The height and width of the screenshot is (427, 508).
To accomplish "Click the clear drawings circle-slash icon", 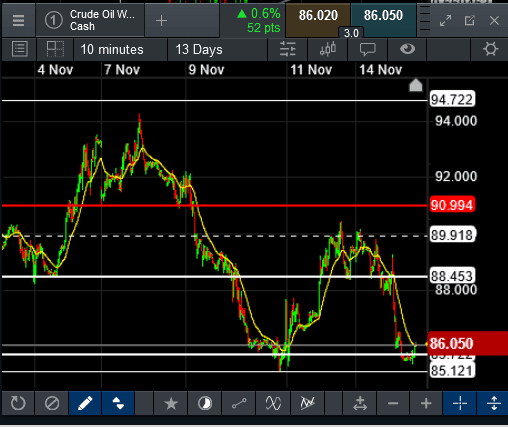I will click(x=52, y=403).
